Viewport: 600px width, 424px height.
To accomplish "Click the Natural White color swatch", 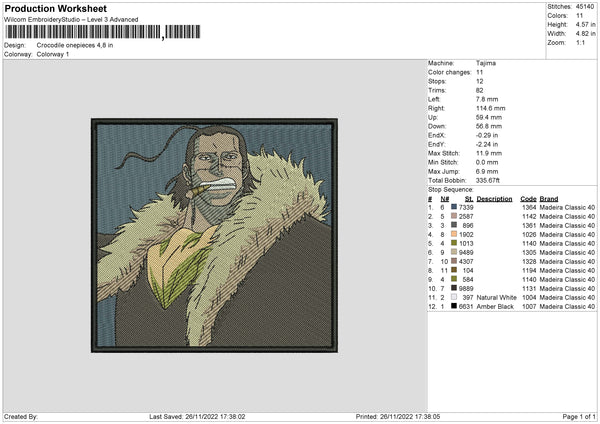I will [455, 297].
